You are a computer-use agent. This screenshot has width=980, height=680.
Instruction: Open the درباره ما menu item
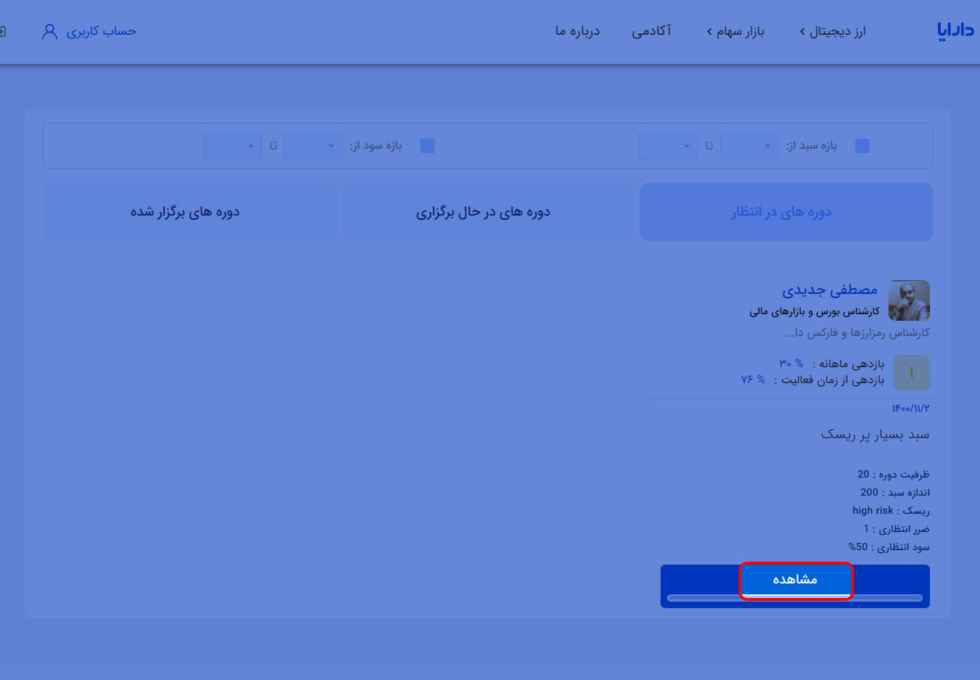tap(578, 31)
